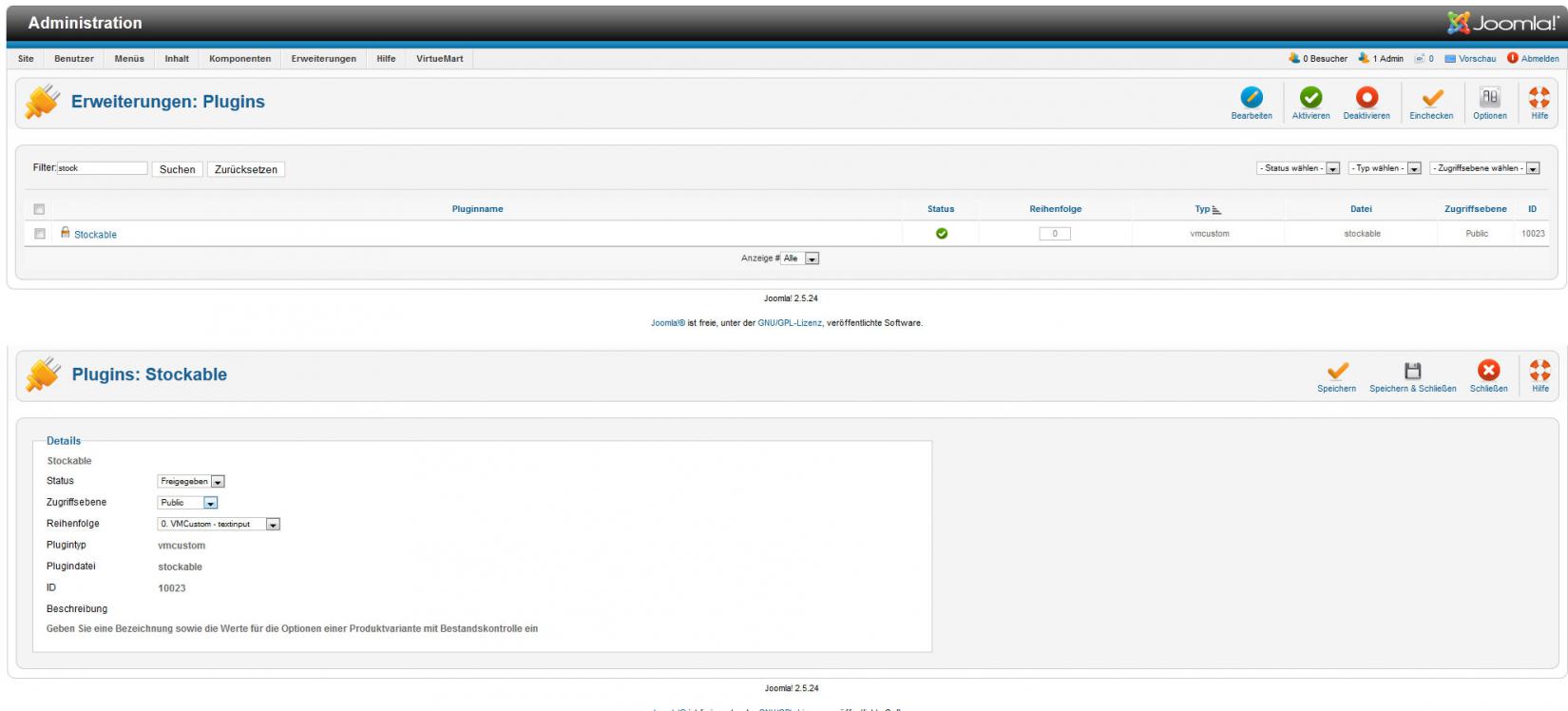This screenshot has height=711, width=1568.
Task: Click the Speichern checkmark icon
Action: 1336,371
